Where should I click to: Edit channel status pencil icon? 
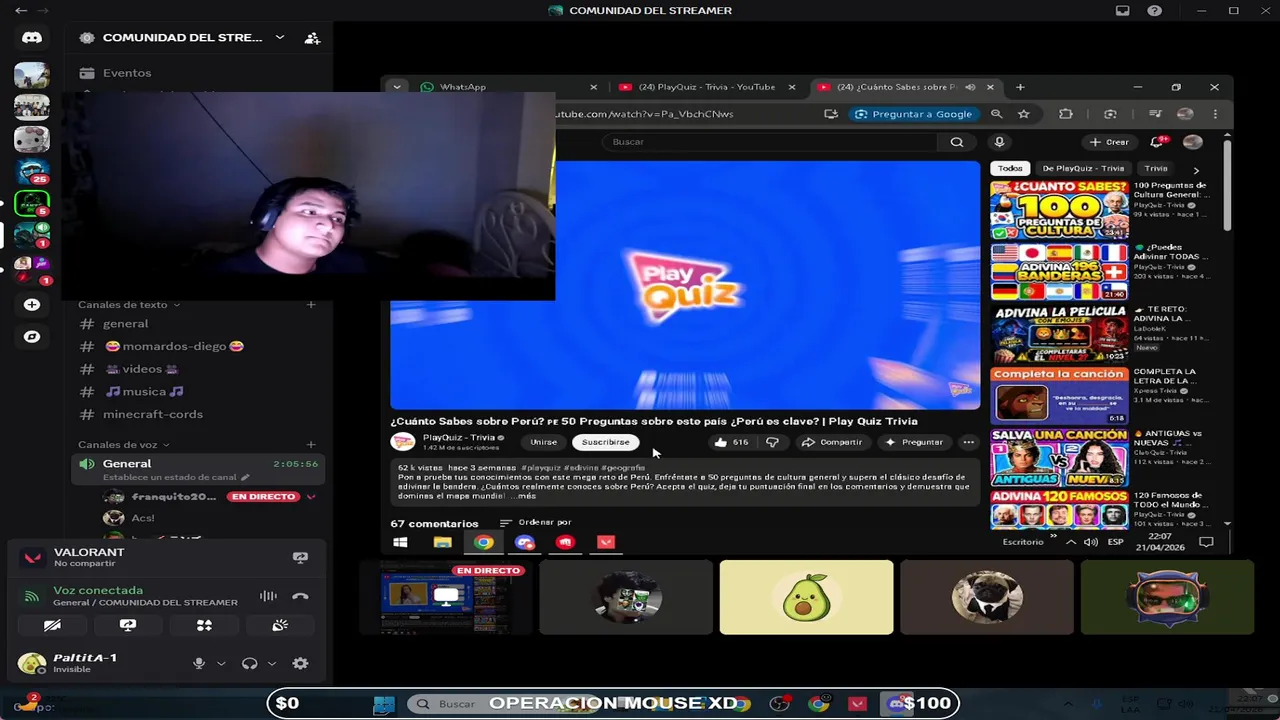245,477
